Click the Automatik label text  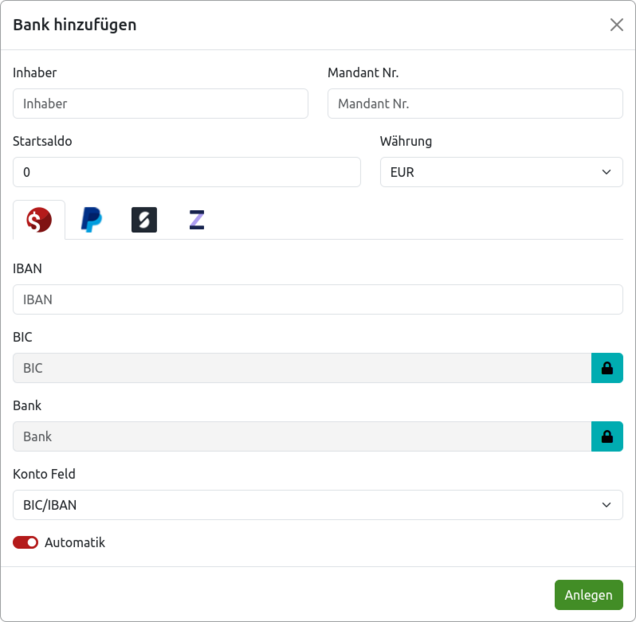(75, 542)
